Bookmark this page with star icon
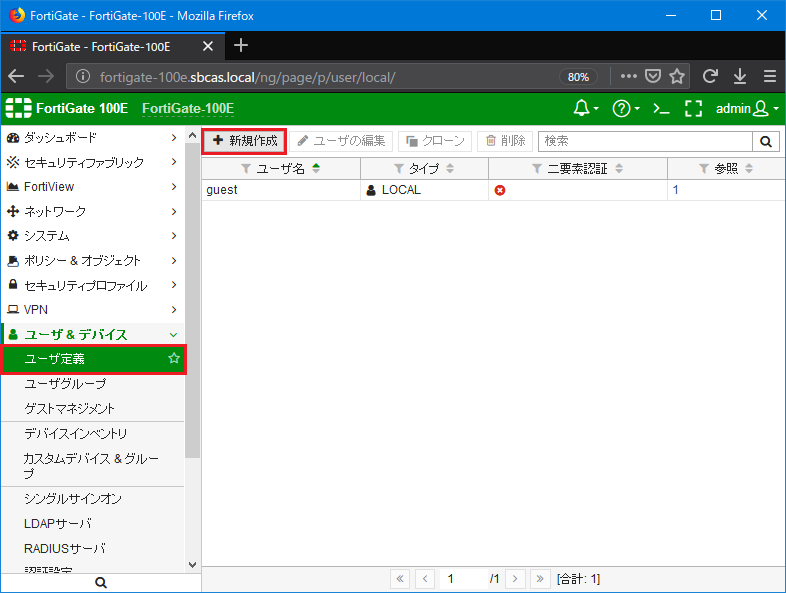 (677, 77)
